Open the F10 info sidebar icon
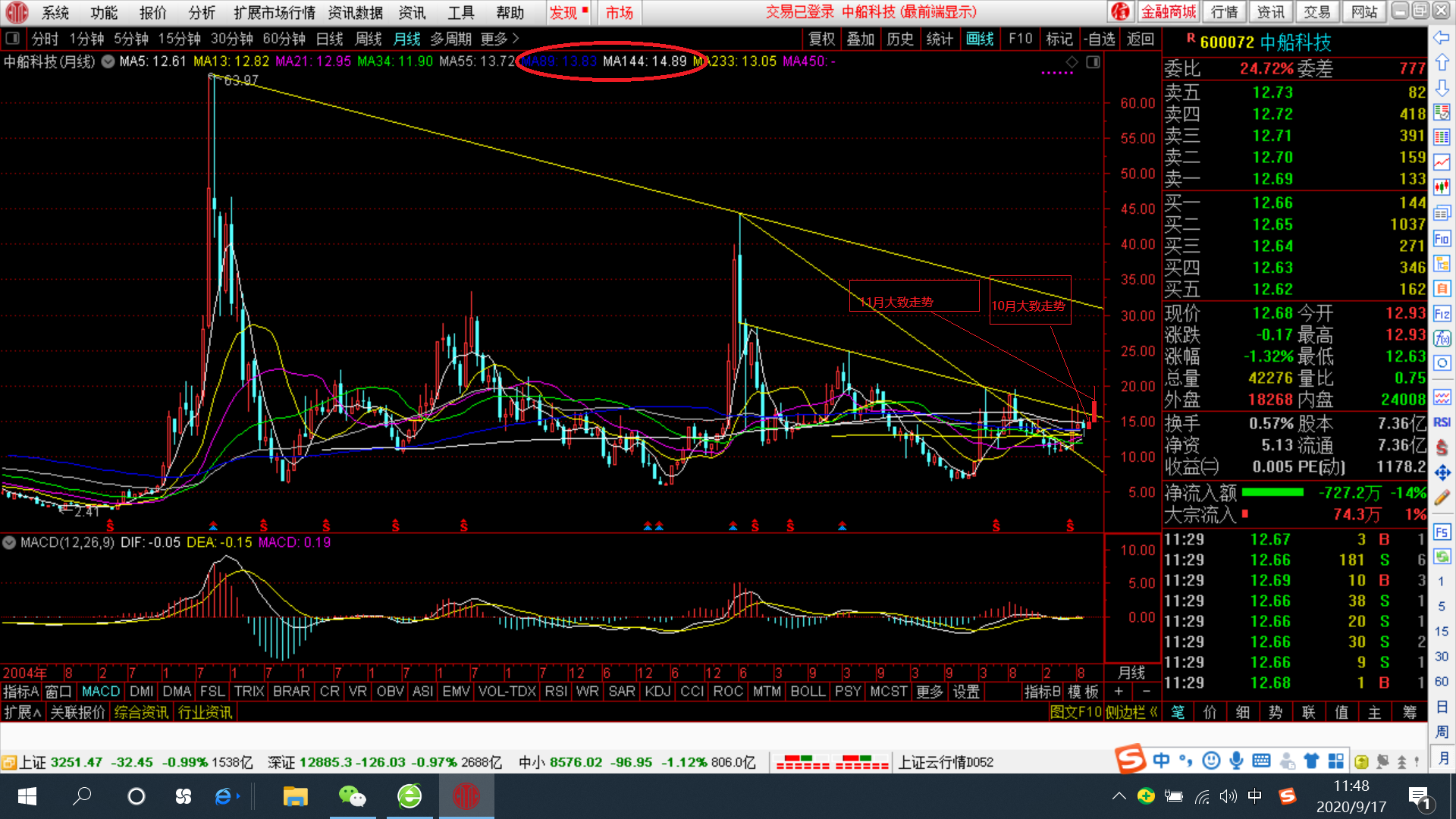This screenshot has height=819, width=1456. [1442, 239]
